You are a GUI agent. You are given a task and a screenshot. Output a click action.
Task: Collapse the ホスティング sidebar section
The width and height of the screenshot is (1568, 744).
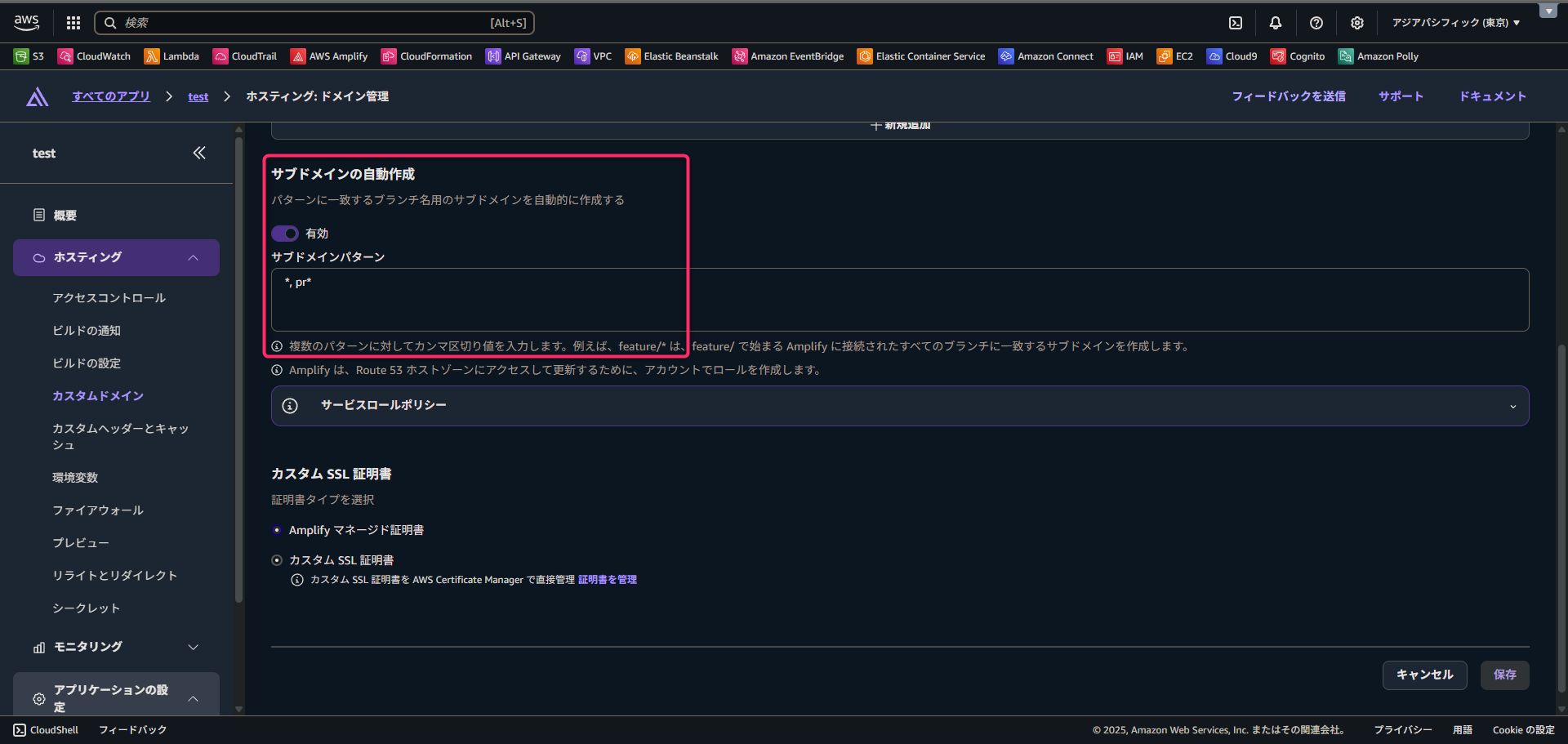[116, 257]
